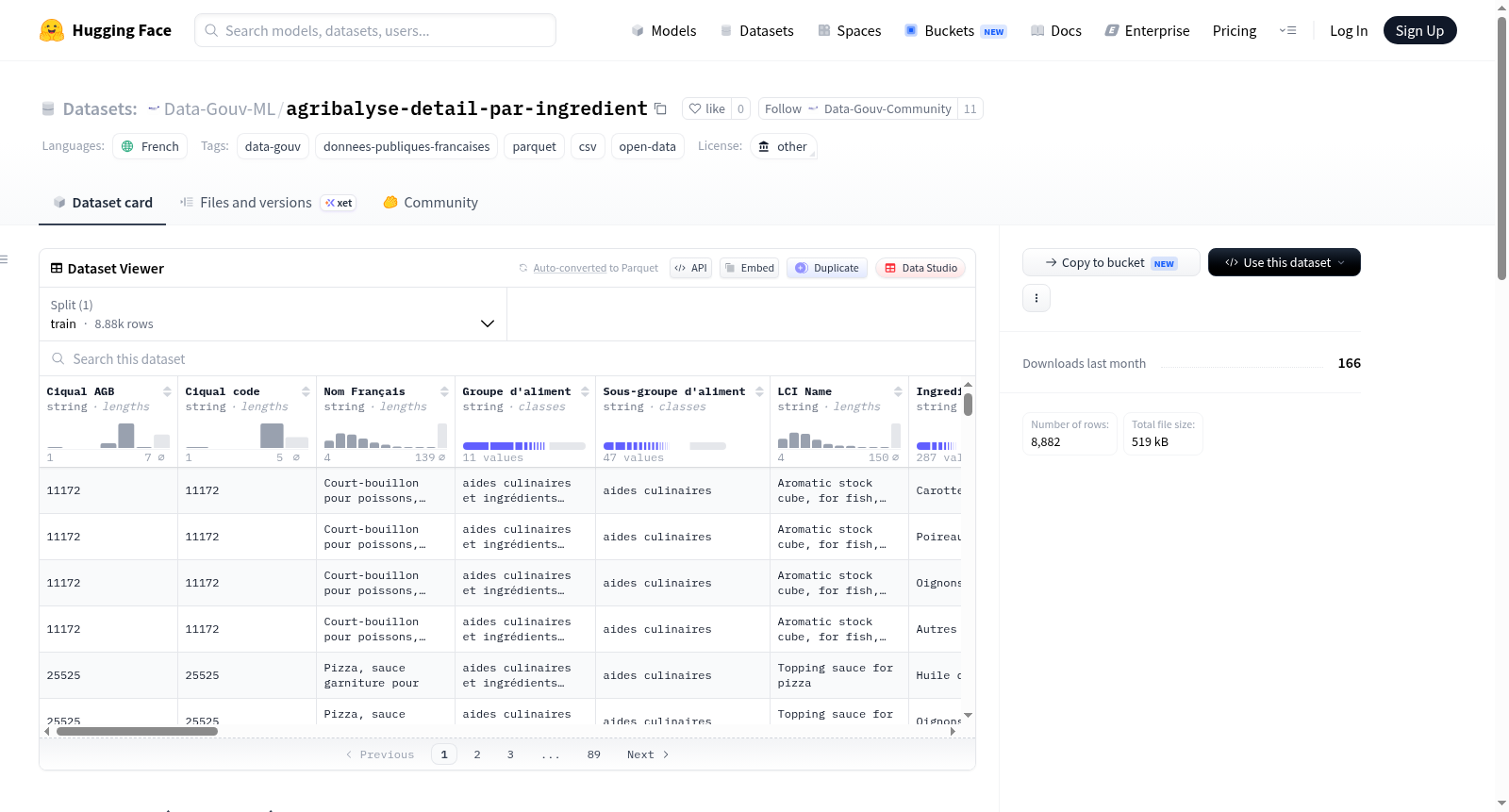Switch to the Dataset card tab
The image size is (1509, 812).
[x=102, y=202]
